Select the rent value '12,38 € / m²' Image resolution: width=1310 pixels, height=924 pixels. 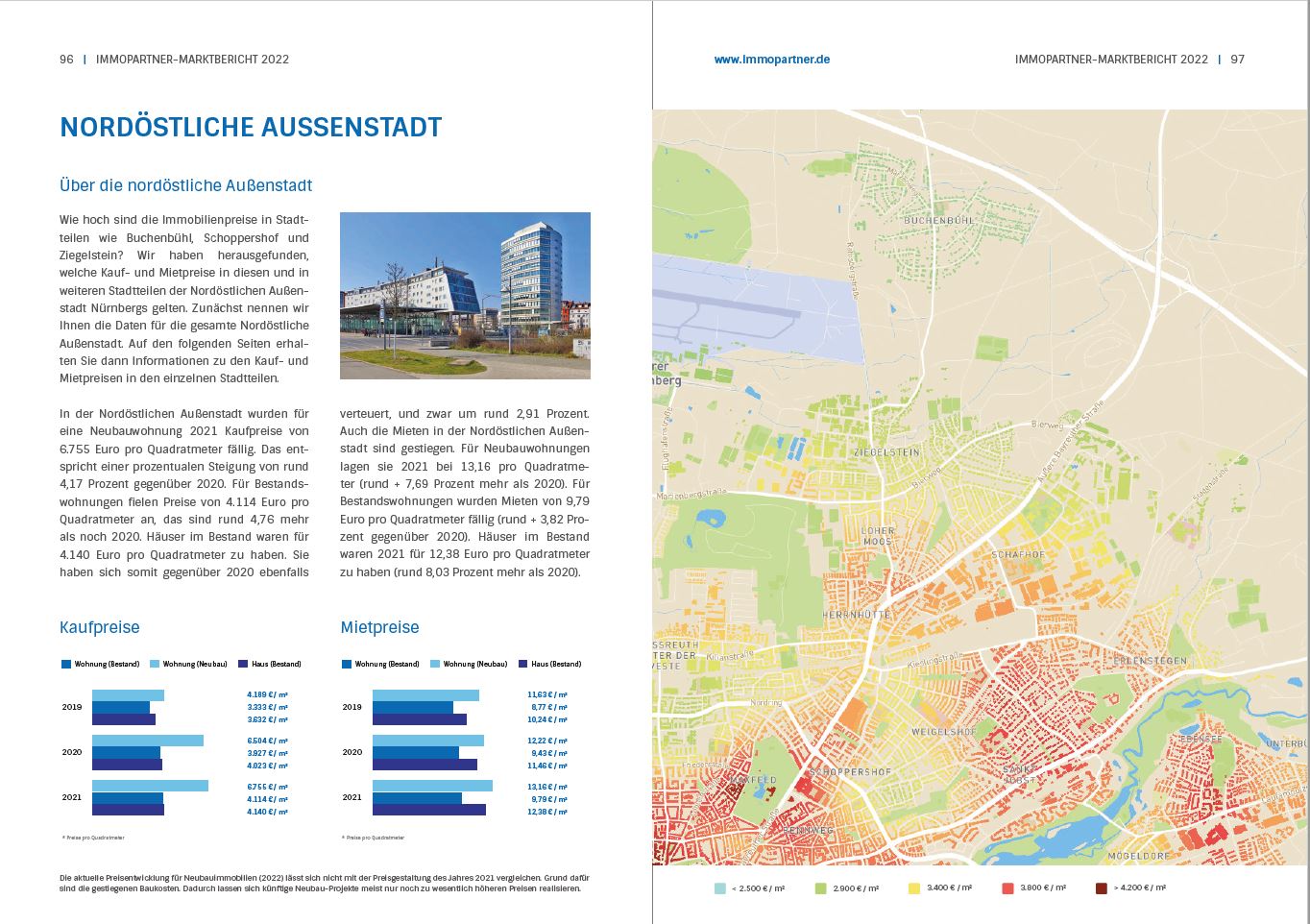pos(547,812)
